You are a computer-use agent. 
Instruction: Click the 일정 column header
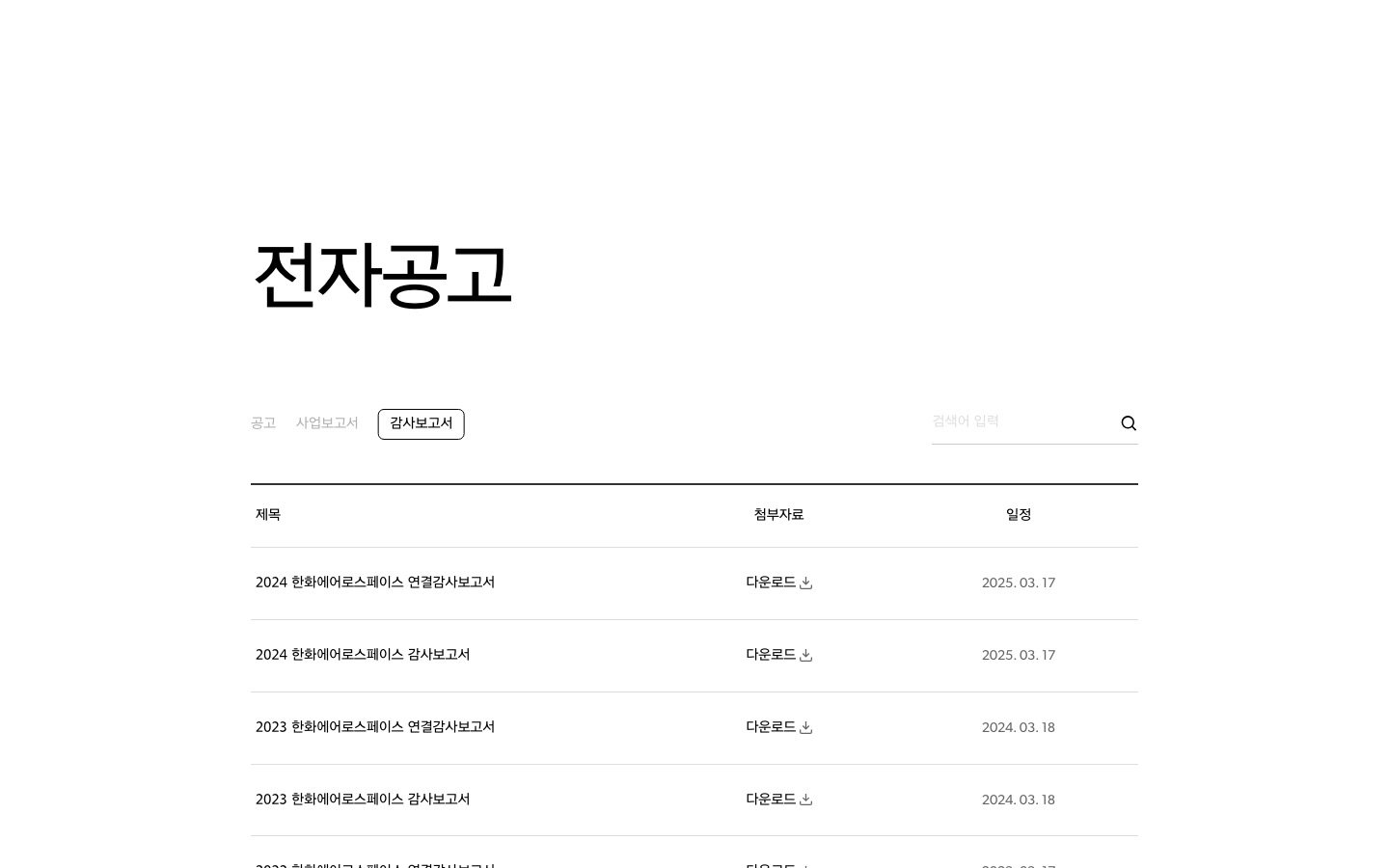(1019, 515)
